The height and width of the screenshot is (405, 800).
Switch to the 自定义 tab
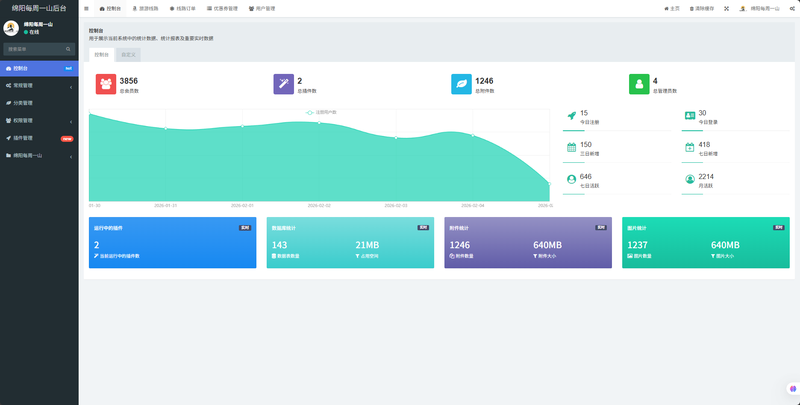(x=129, y=55)
